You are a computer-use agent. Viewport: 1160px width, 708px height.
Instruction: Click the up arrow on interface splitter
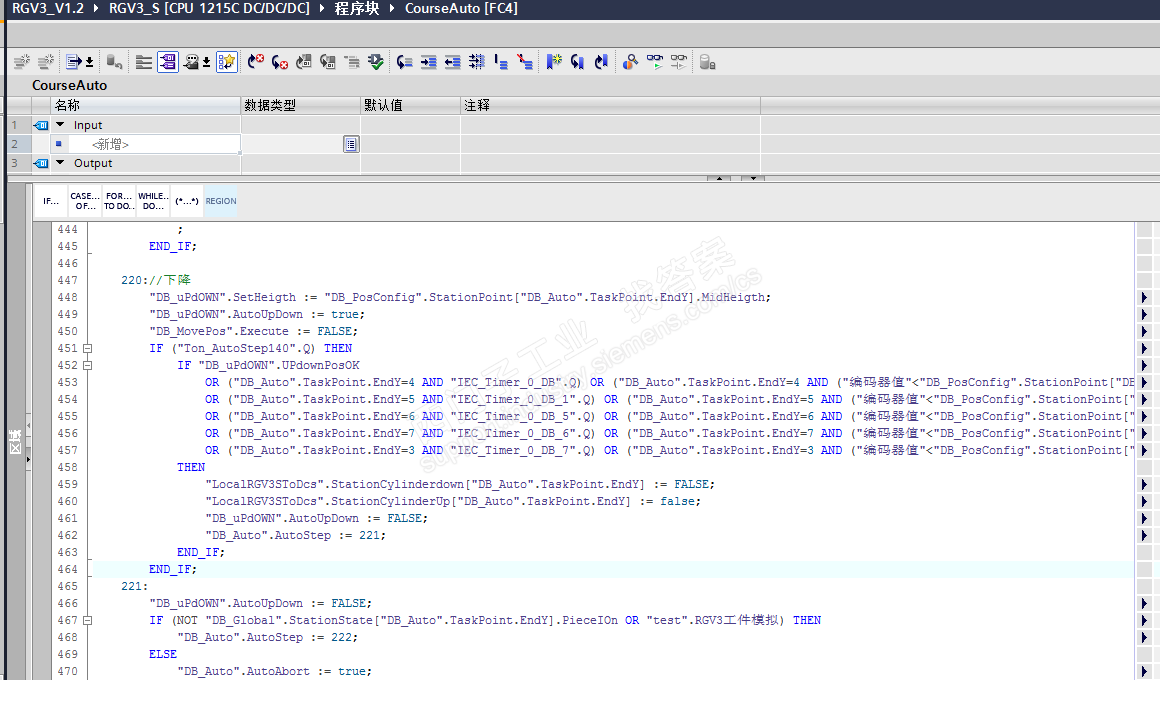click(x=719, y=178)
